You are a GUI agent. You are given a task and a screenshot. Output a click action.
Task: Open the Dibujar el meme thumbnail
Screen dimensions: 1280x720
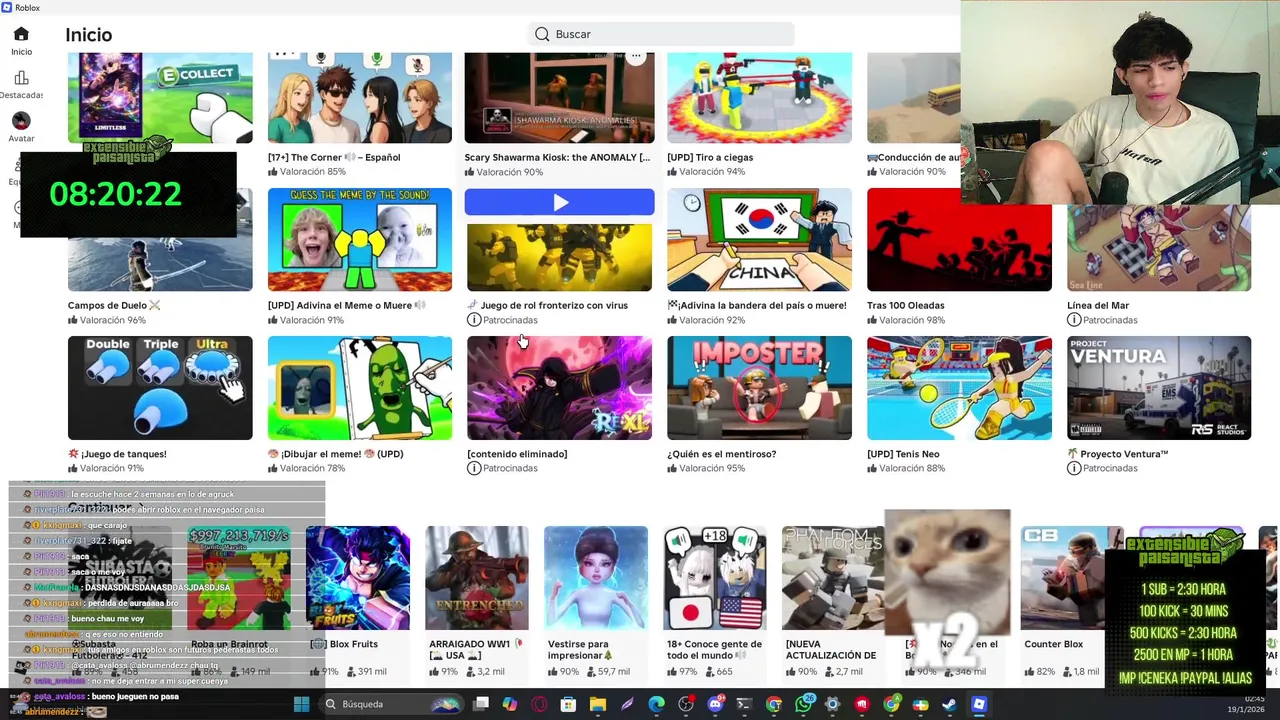coord(360,388)
